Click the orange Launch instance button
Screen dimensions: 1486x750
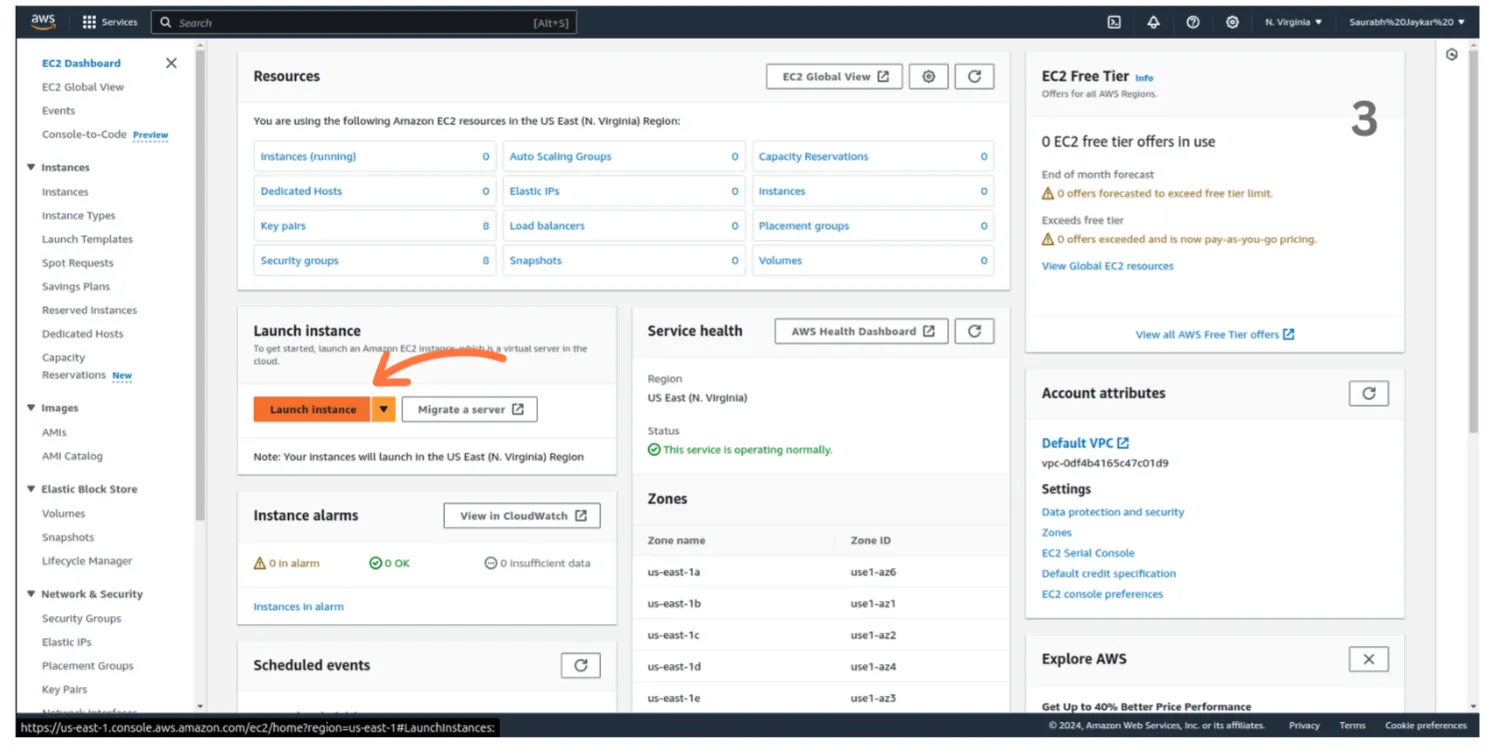(x=312, y=409)
